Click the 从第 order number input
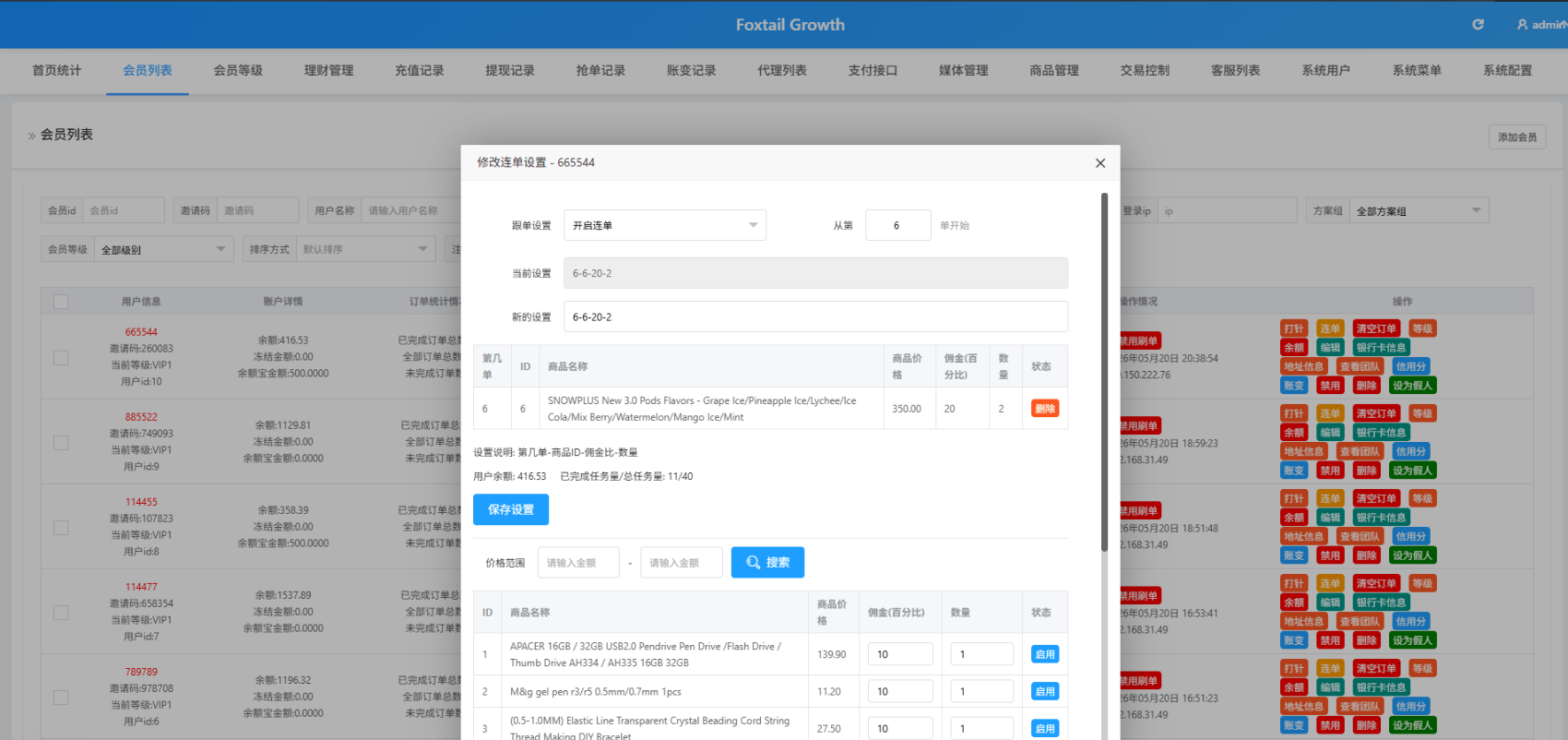This screenshot has width=1568, height=740. coord(898,225)
